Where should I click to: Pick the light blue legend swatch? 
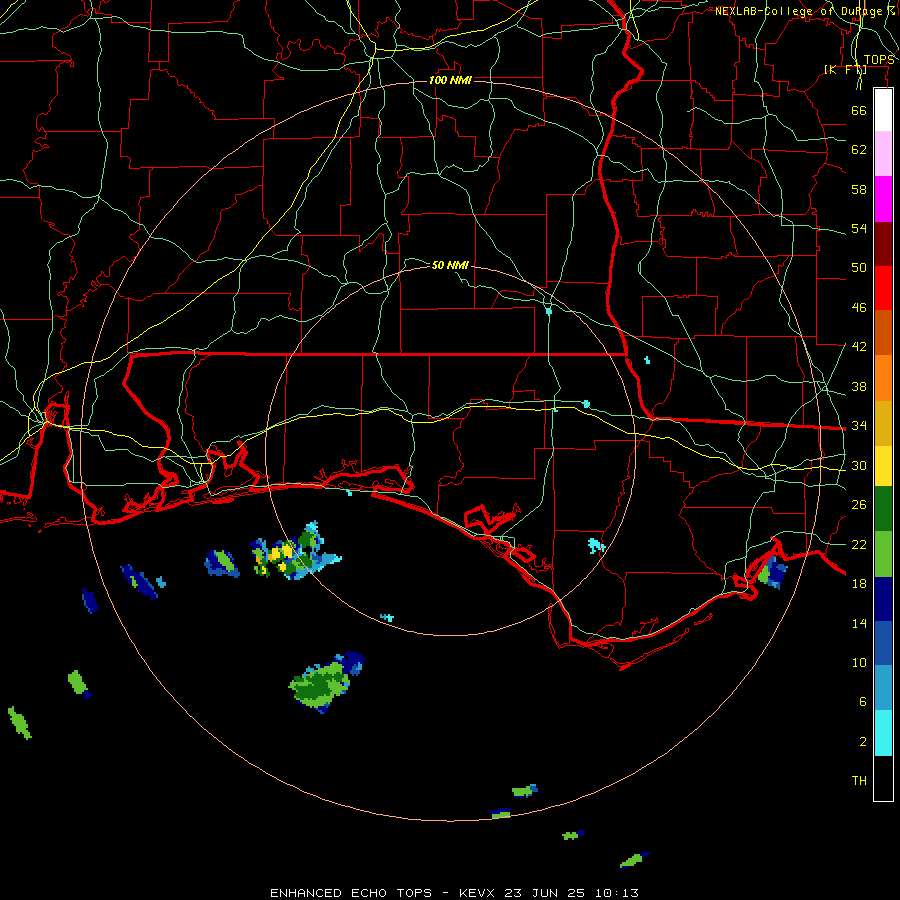tap(883, 688)
